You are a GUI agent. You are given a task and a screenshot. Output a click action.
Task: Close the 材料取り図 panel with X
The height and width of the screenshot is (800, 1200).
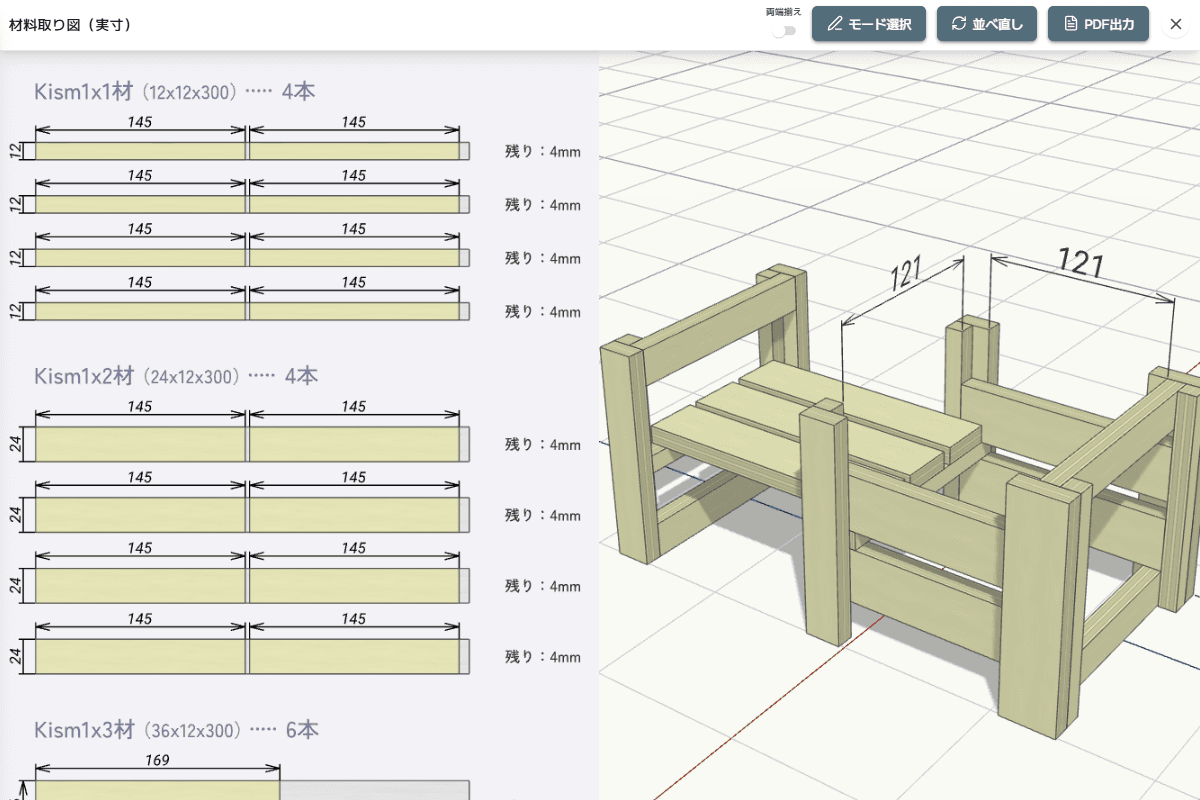1175,24
